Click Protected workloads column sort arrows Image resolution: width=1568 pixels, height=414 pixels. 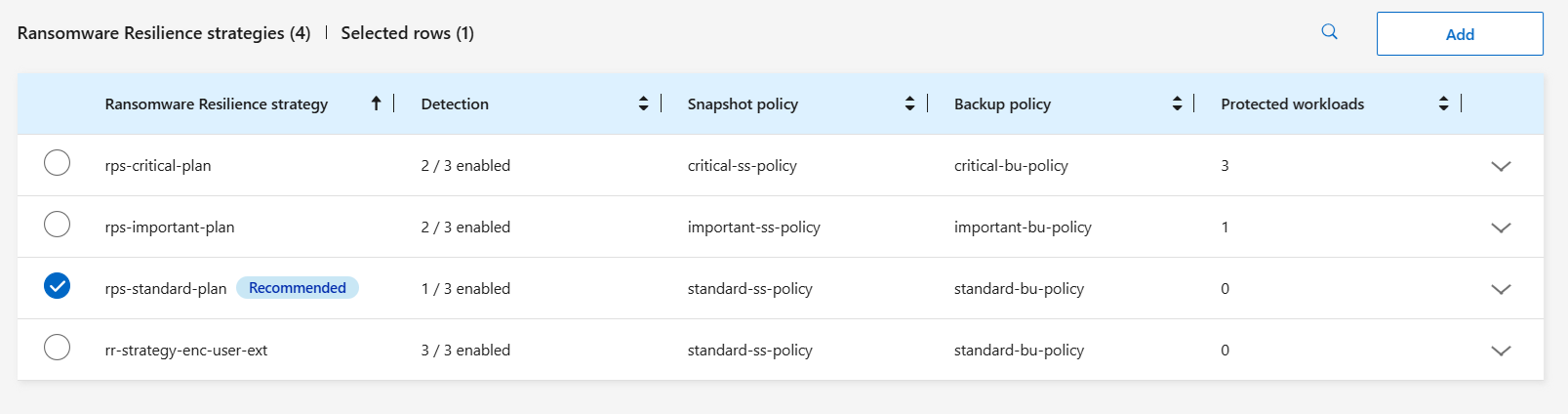[x=1443, y=103]
